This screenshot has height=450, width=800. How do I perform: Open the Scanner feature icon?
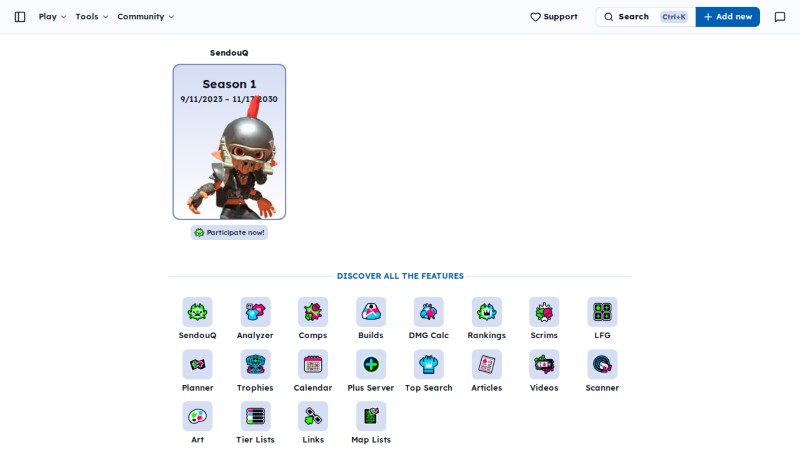point(602,364)
